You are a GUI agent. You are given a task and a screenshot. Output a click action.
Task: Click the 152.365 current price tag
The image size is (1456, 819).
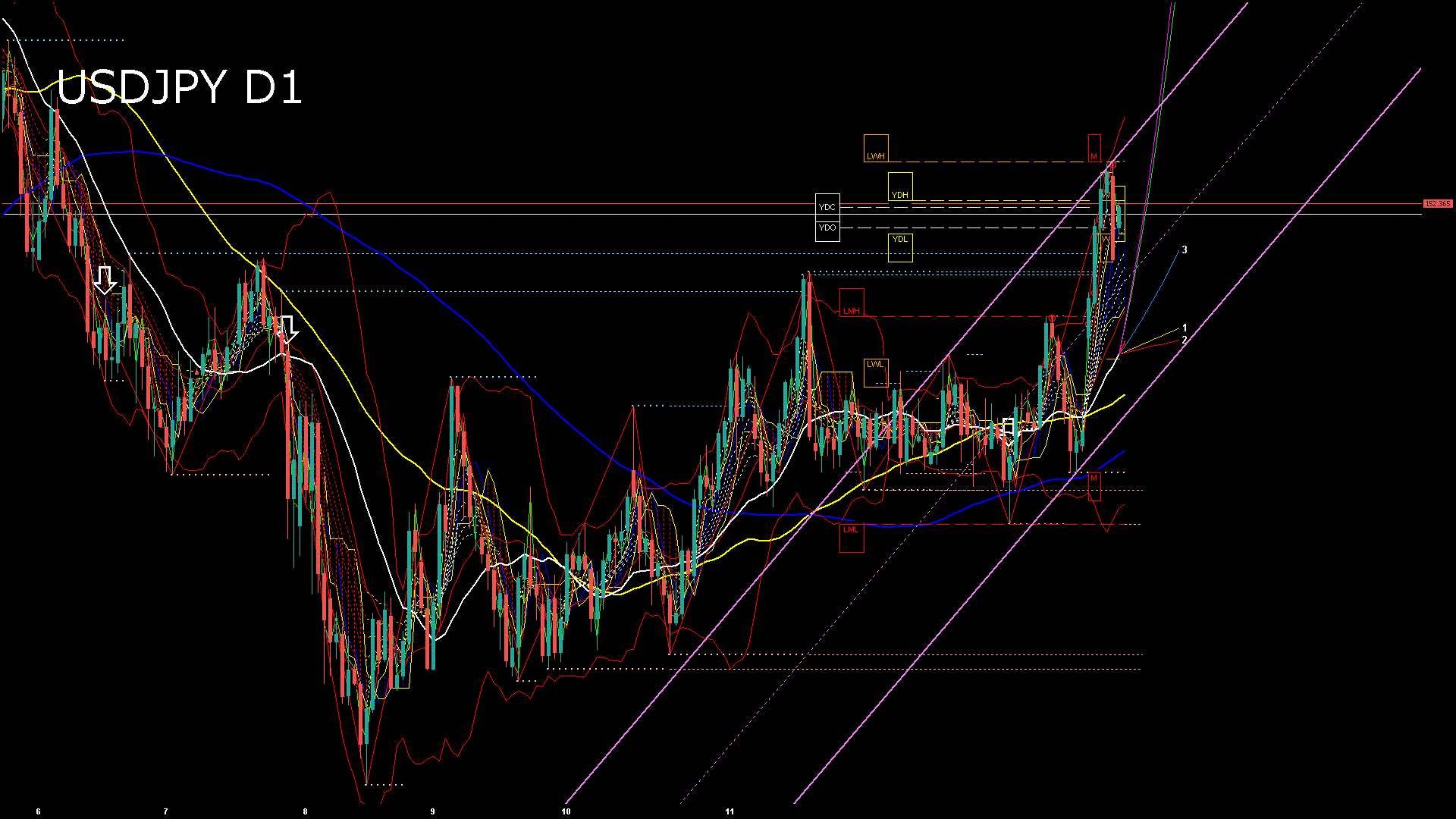[x=1437, y=204]
